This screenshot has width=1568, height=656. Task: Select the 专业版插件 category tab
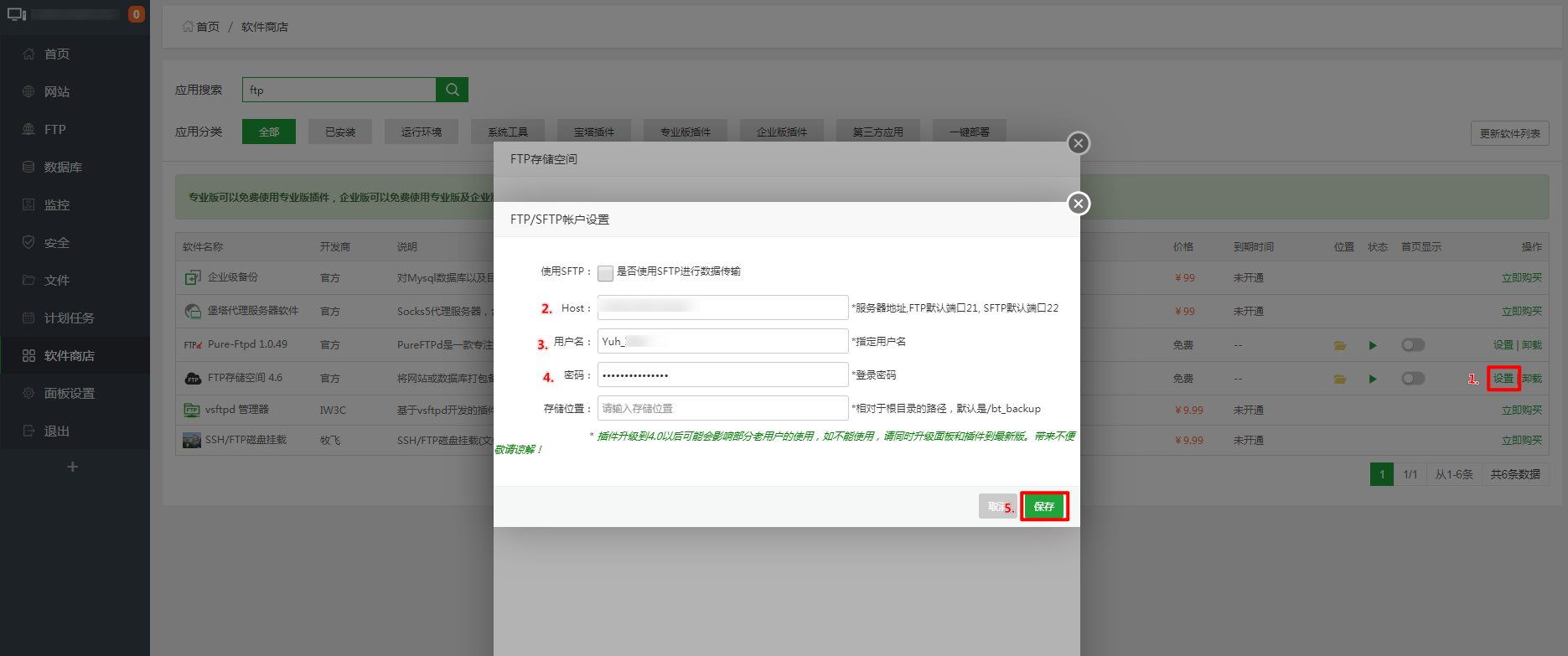point(686,132)
